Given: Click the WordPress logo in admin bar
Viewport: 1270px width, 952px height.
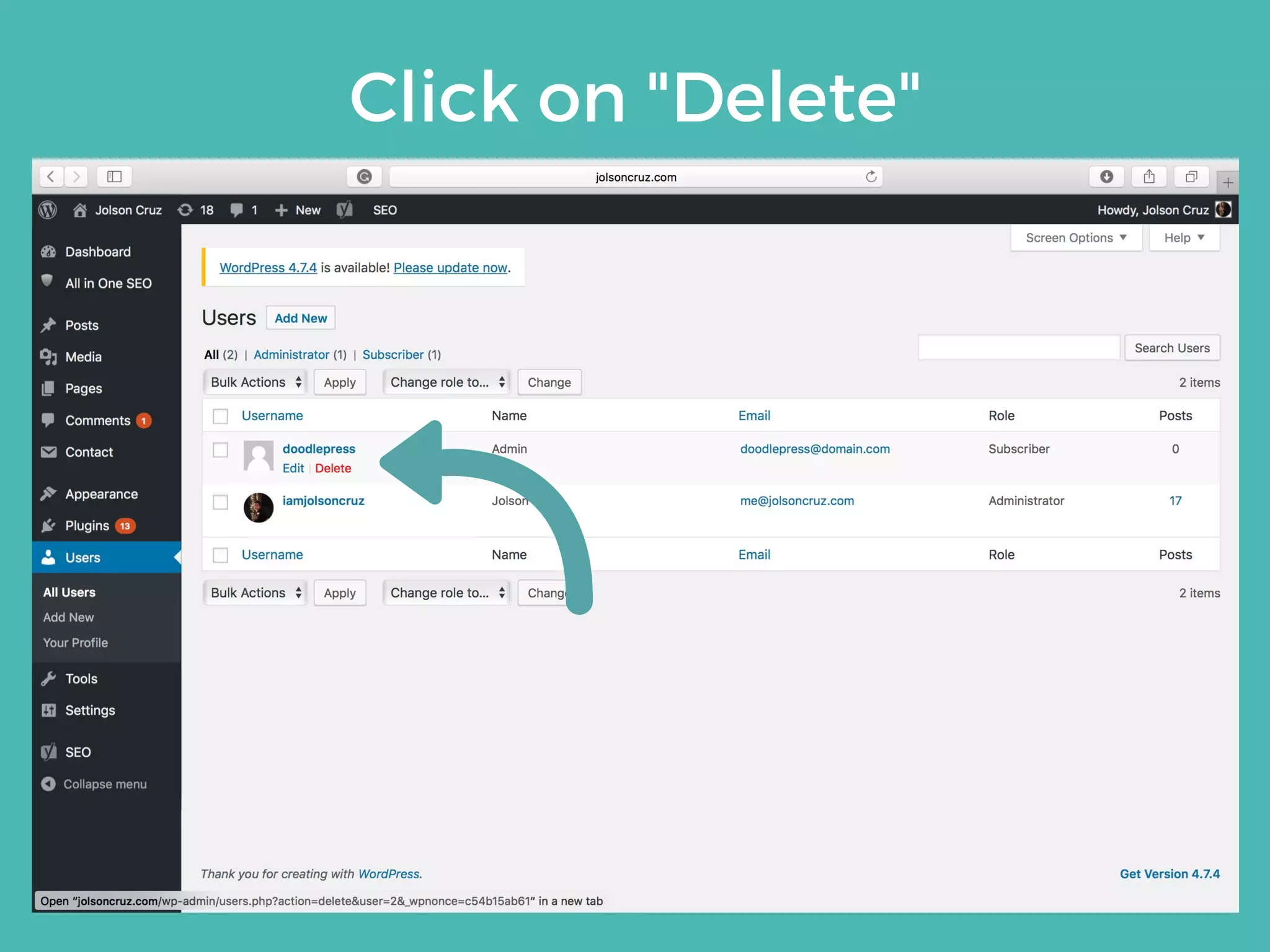Looking at the screenshot, I should click(48, 210).
